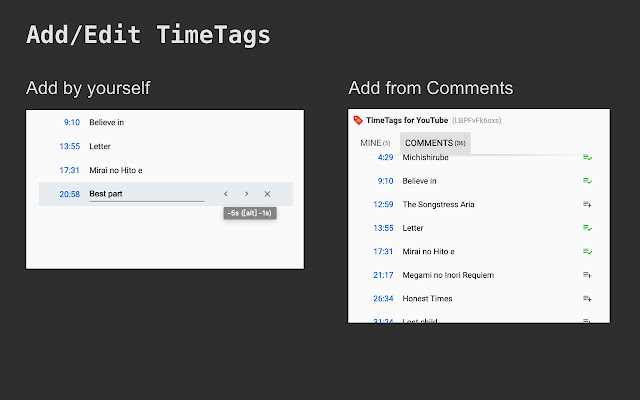
Task: Jump to 26:34 Honest Times timestamp
Action: [x=385, y=297]
